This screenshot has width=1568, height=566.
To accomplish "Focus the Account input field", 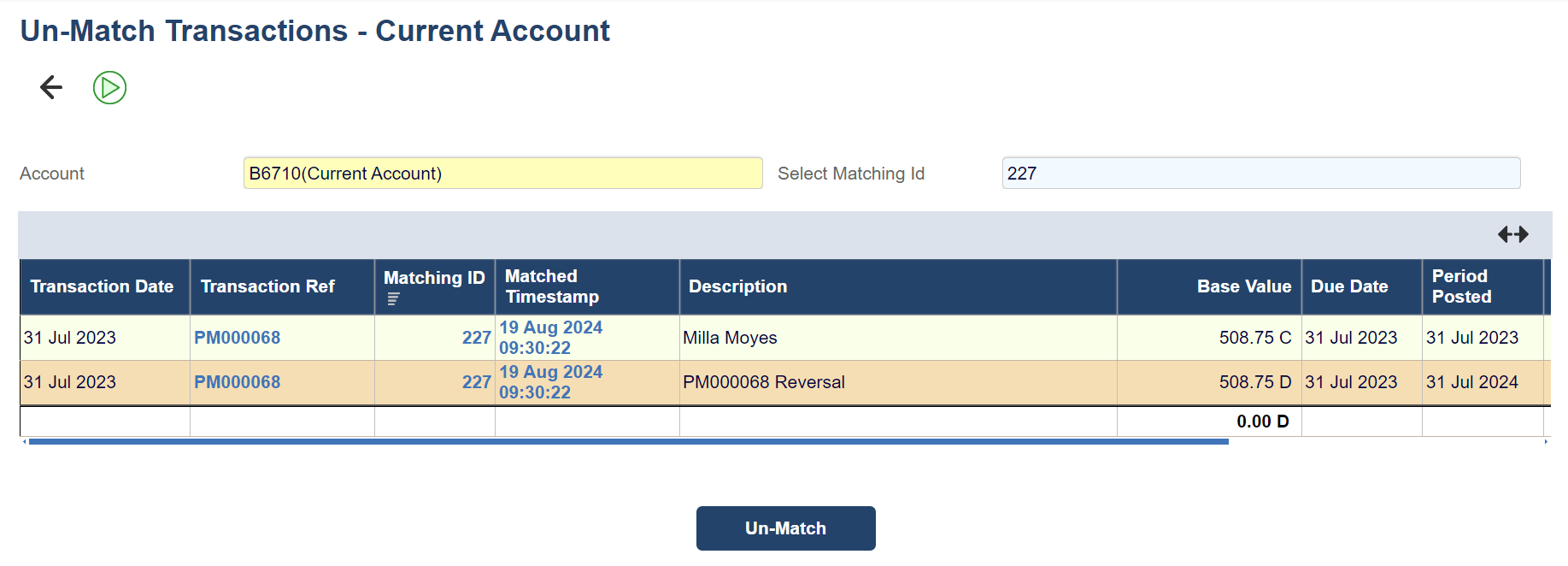I will point(502,174).
